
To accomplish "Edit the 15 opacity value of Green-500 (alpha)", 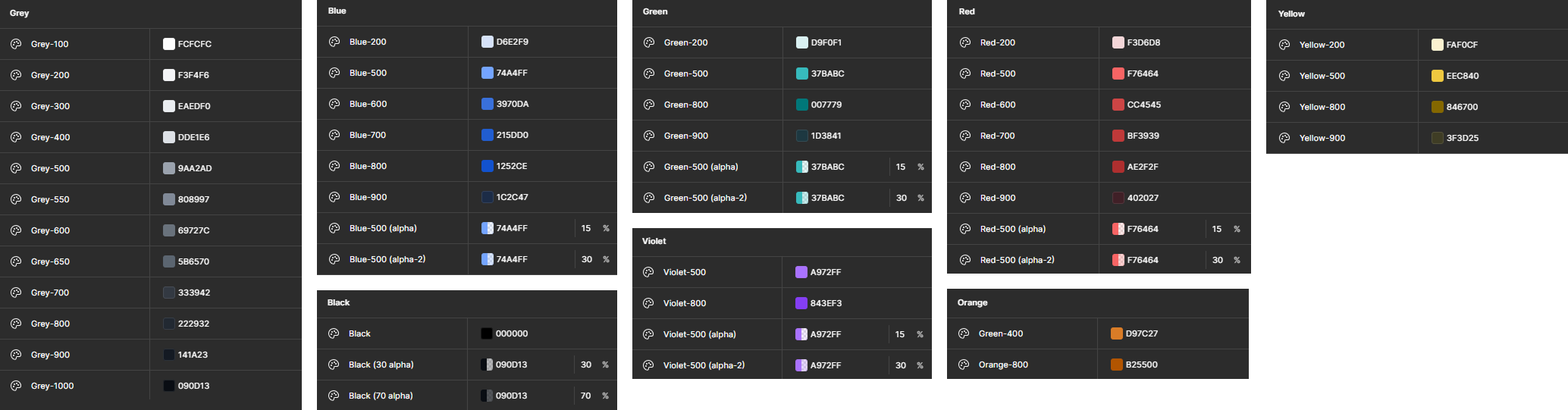I will (901, 167).
